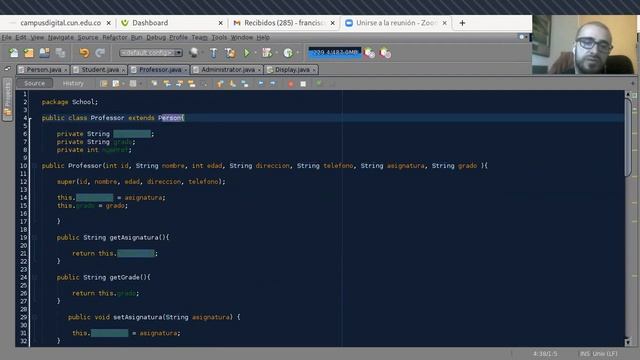640x360 pixels.
Task: Switch to the Student.java tab
Action: tap(100, 70)
